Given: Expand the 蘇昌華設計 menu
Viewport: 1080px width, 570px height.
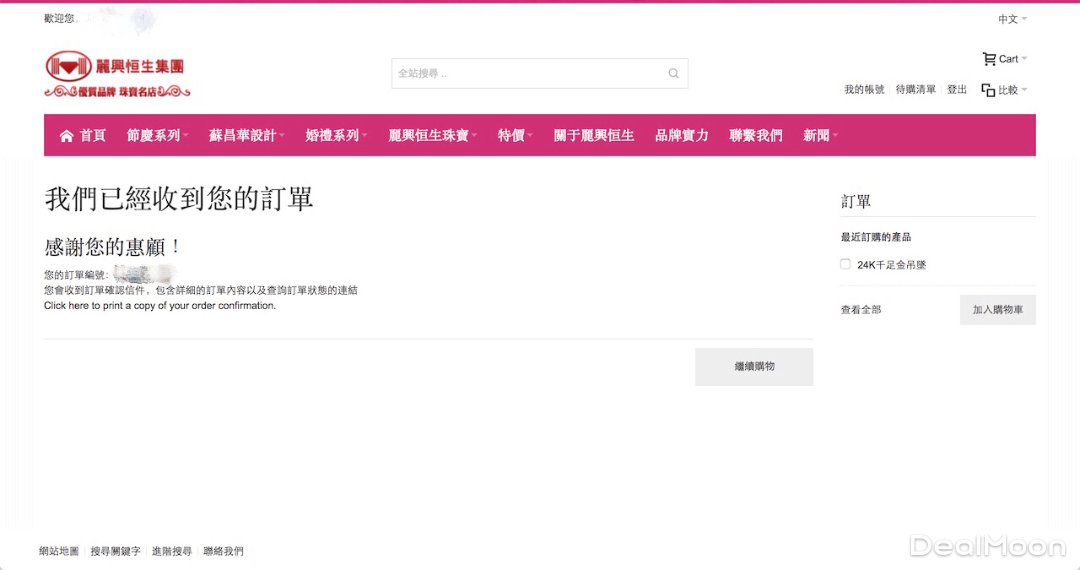Looking at the screenshot, I should 246,136.
